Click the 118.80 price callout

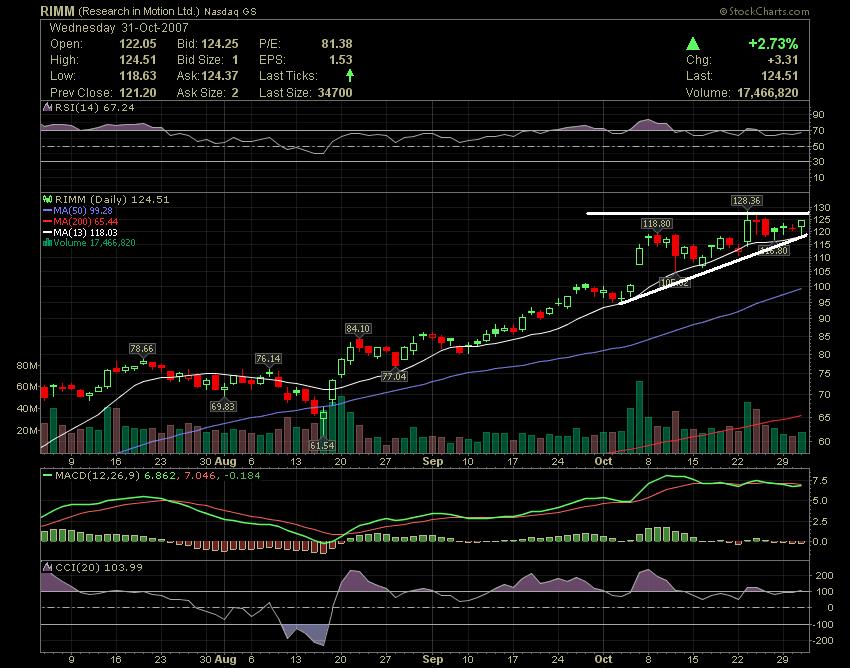(656, 223)
